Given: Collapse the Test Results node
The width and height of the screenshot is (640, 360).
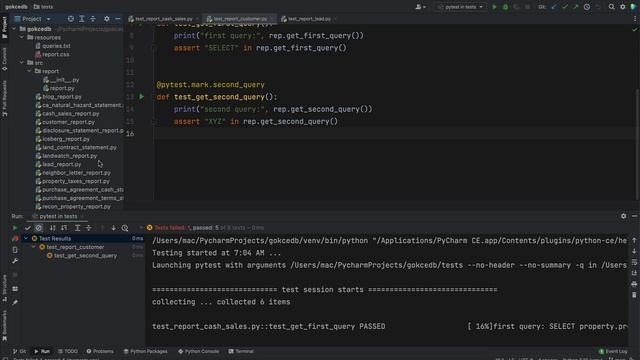Looking at the screenshot, I should click(26, 238).
